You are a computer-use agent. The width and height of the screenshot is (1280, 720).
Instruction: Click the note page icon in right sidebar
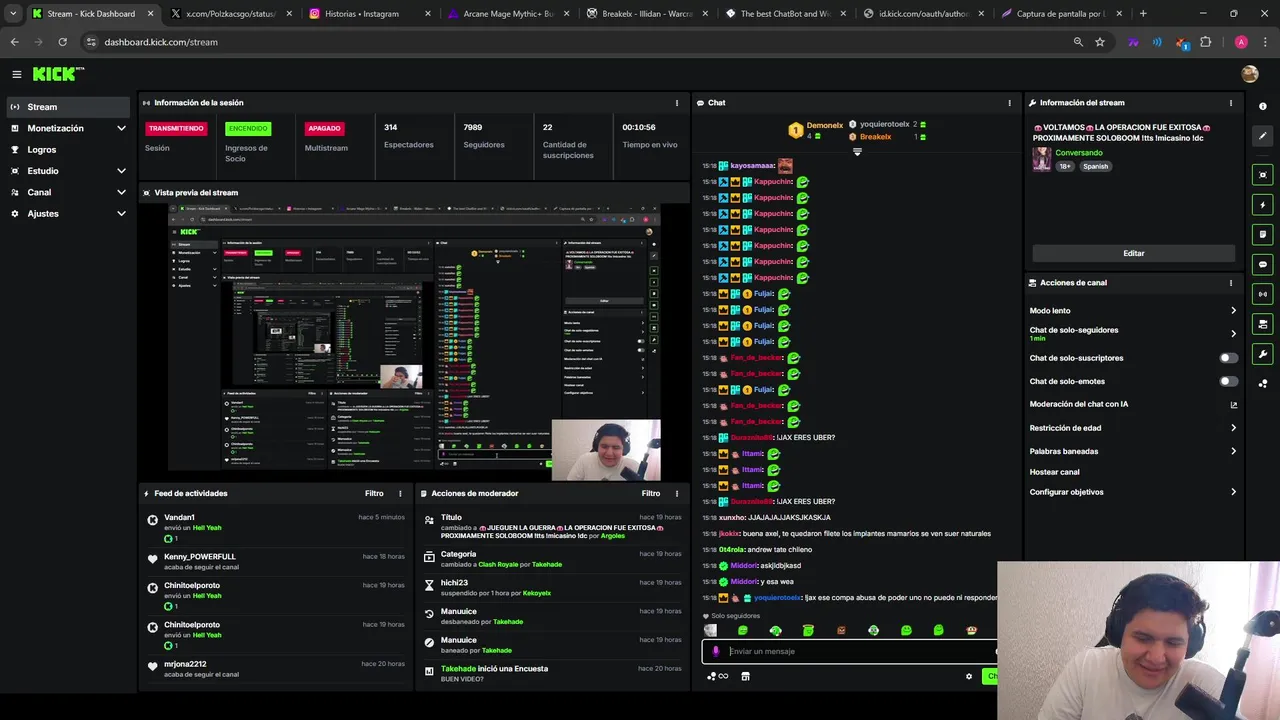click(x=1263, y=234)
